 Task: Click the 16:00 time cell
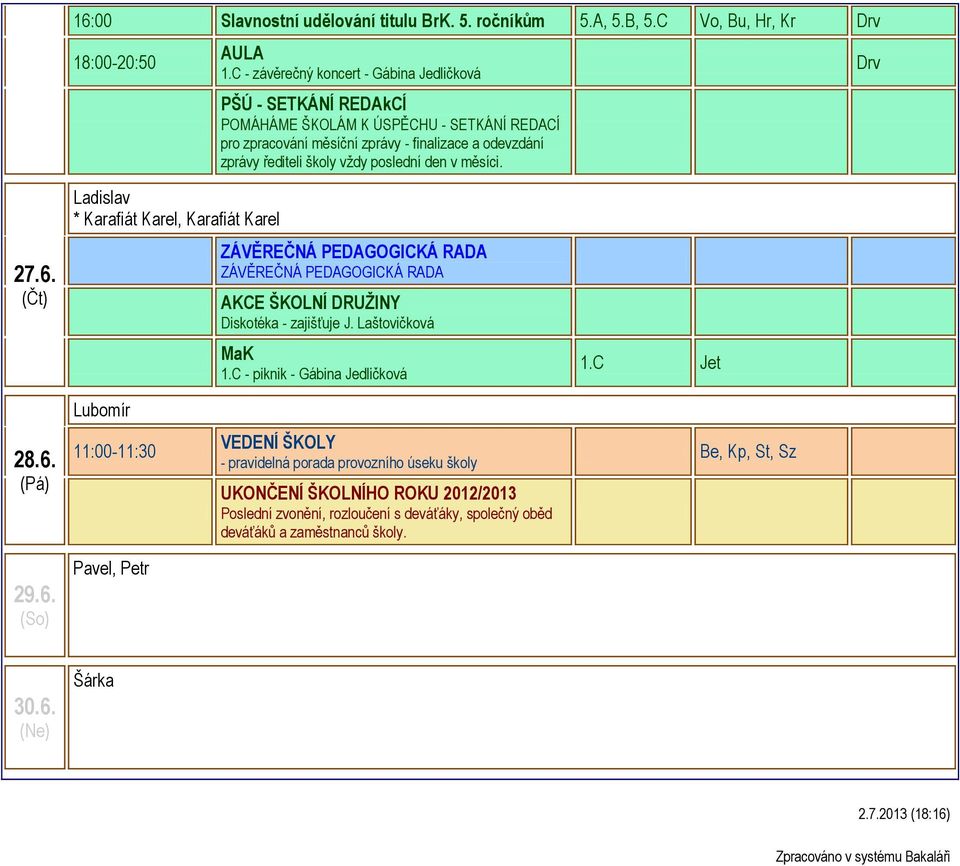point(140,21)
